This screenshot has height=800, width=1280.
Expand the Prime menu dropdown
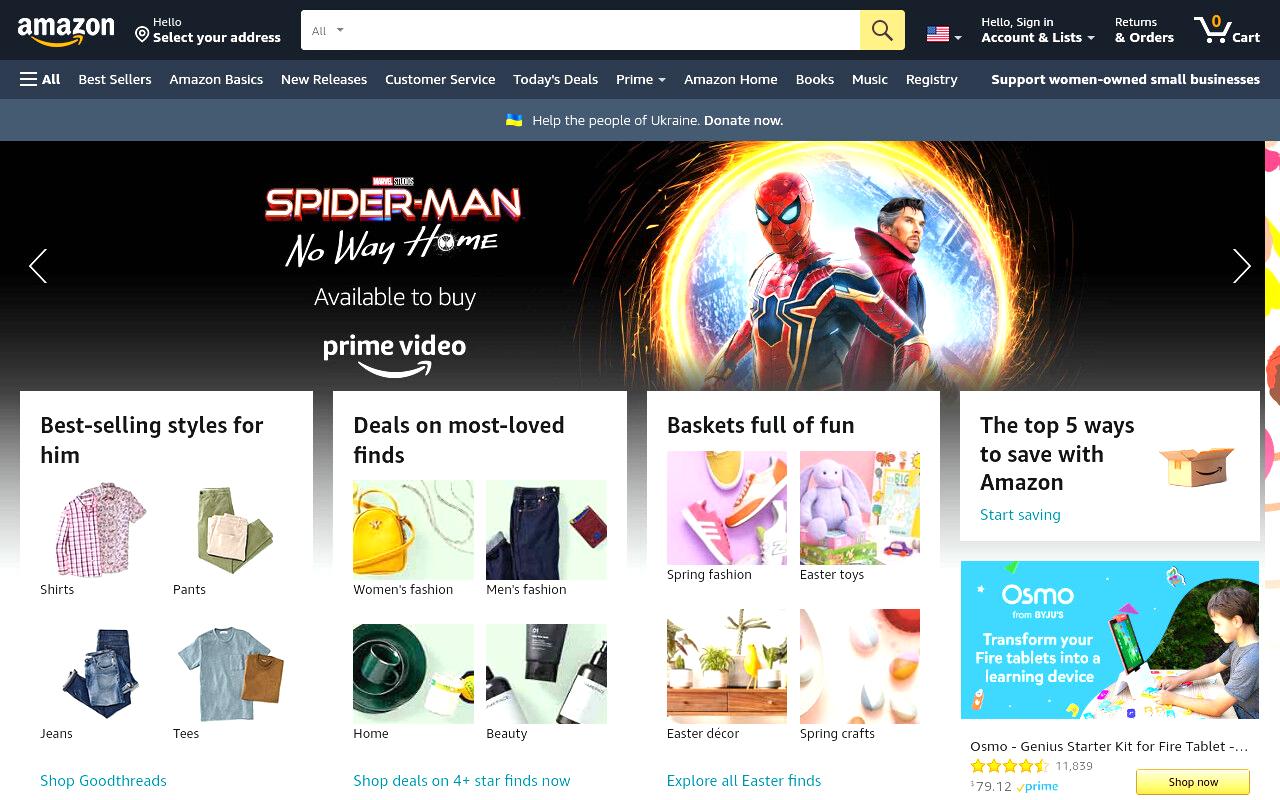pyautogui.click(x=641, y=79)
